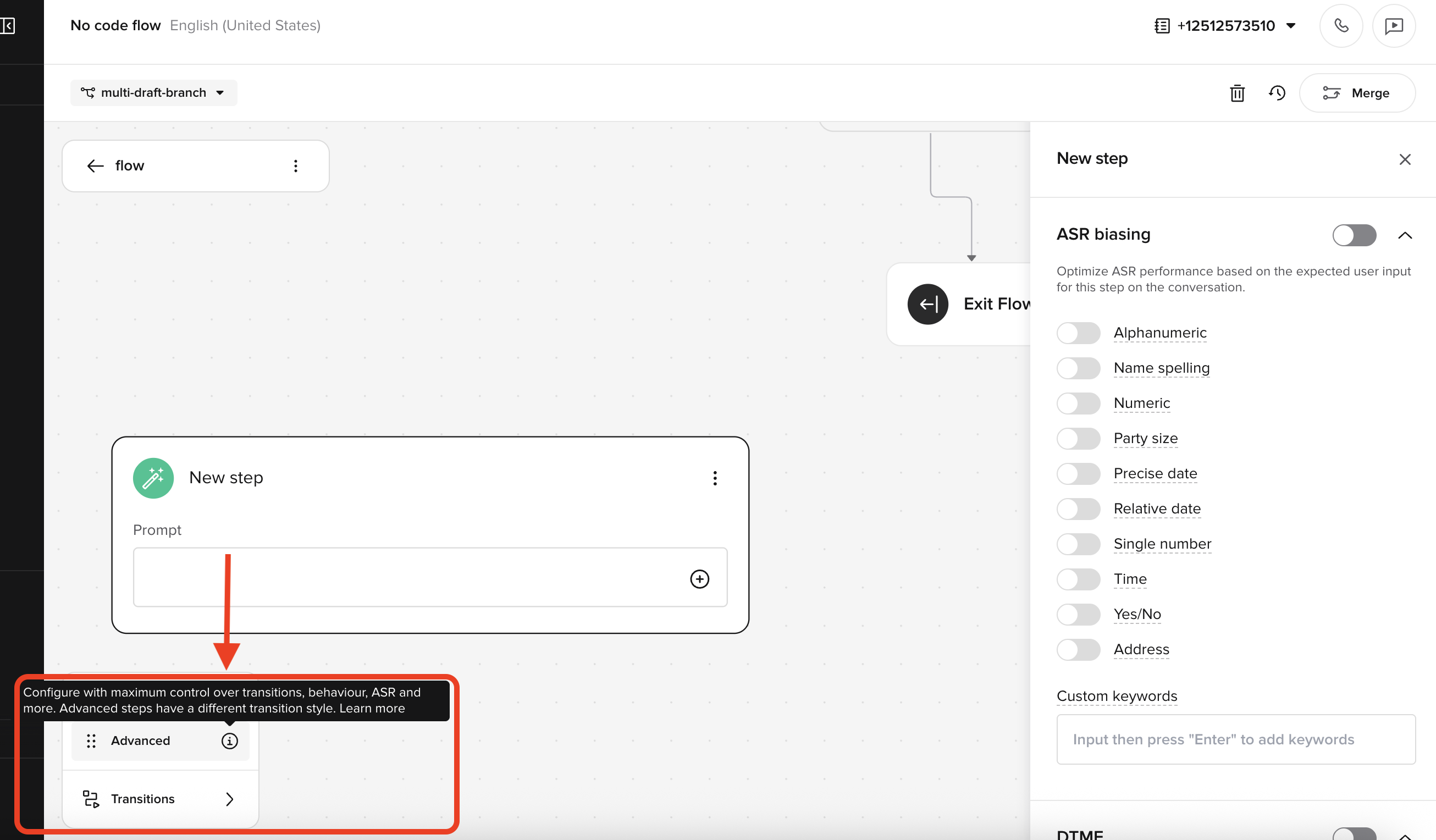Toggle the Alphanumeric switch on
The width and height of the screenshot is (1436, 840).
tap(1078, 333)
